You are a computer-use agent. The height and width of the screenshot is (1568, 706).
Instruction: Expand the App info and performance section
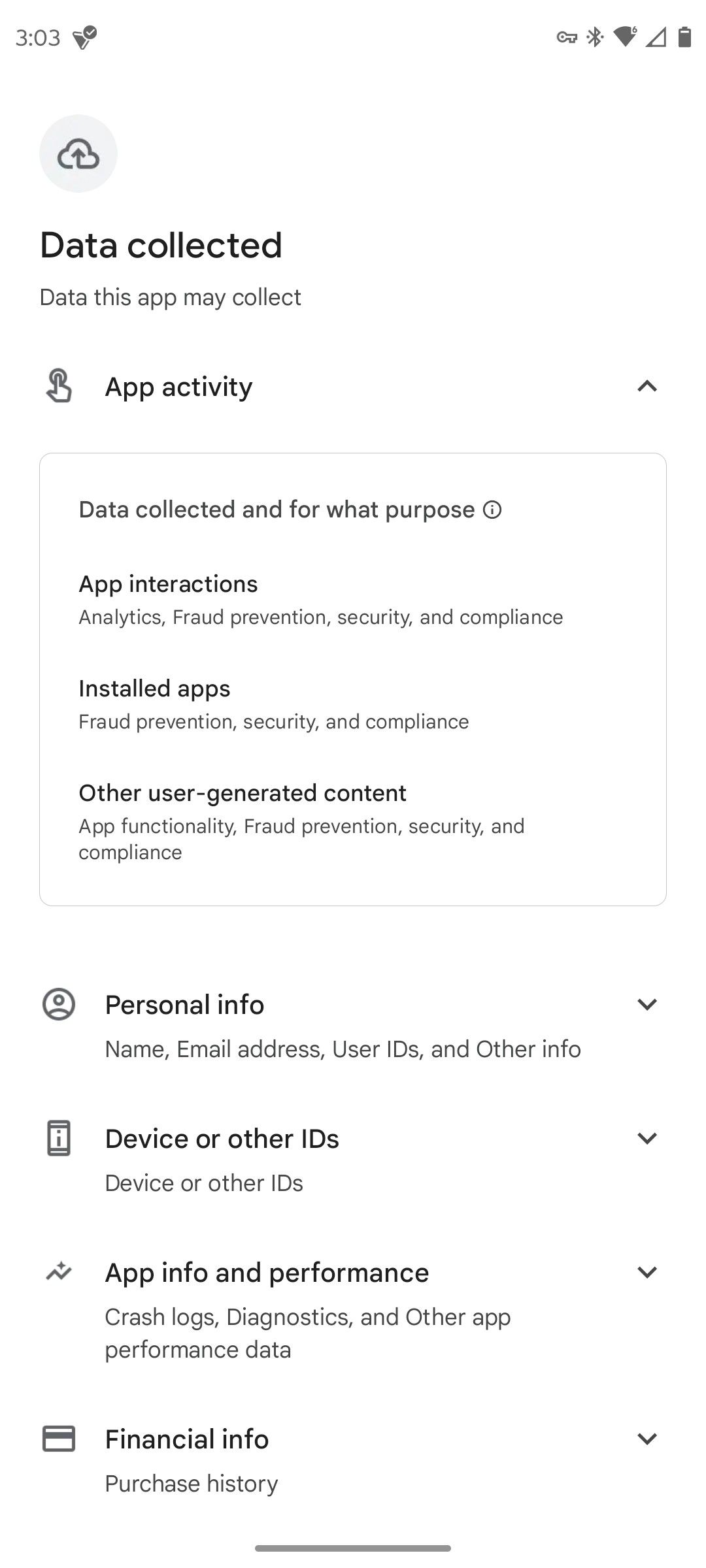coord(647,1271)
